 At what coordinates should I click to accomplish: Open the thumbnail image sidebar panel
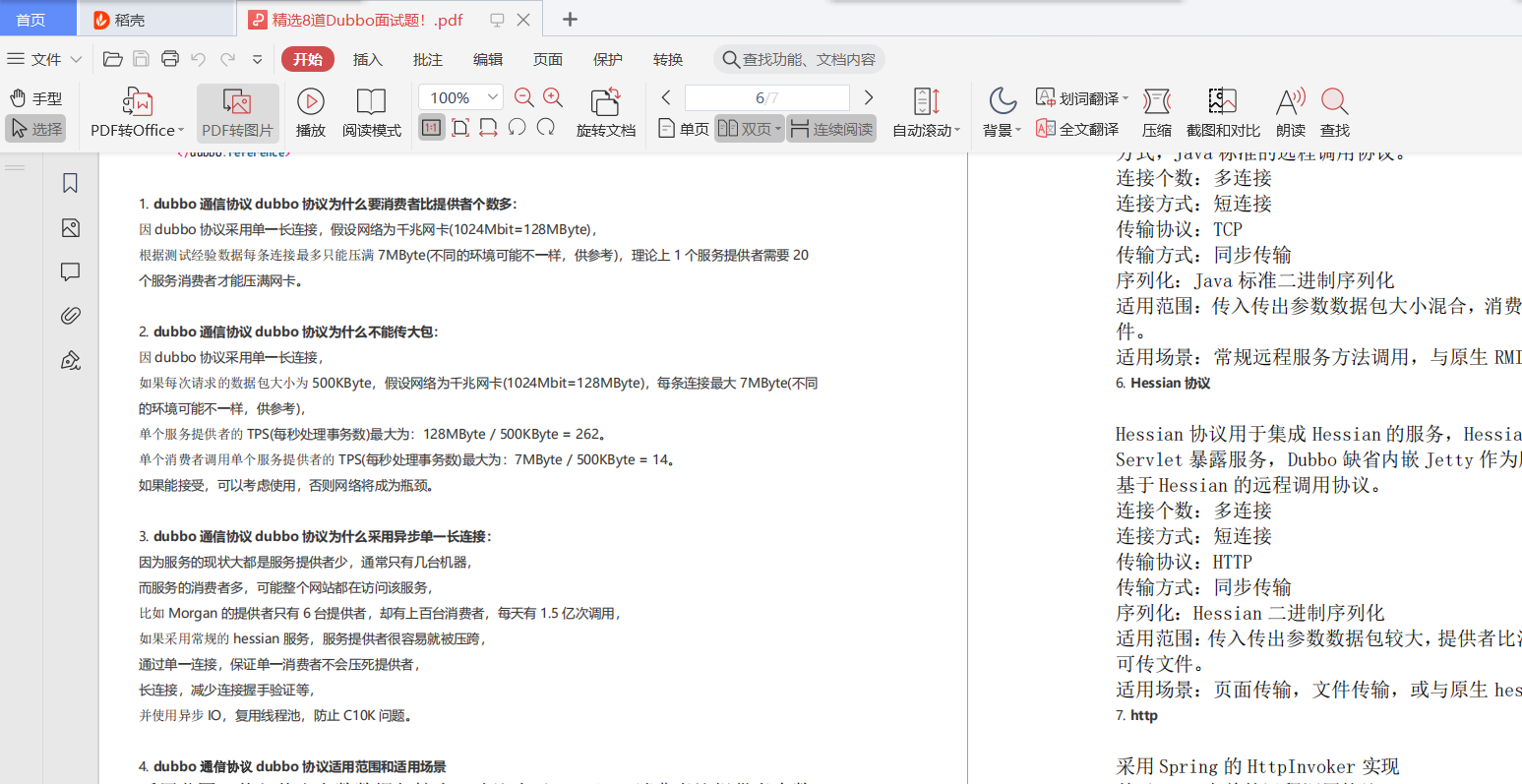(x=70, y=228)
